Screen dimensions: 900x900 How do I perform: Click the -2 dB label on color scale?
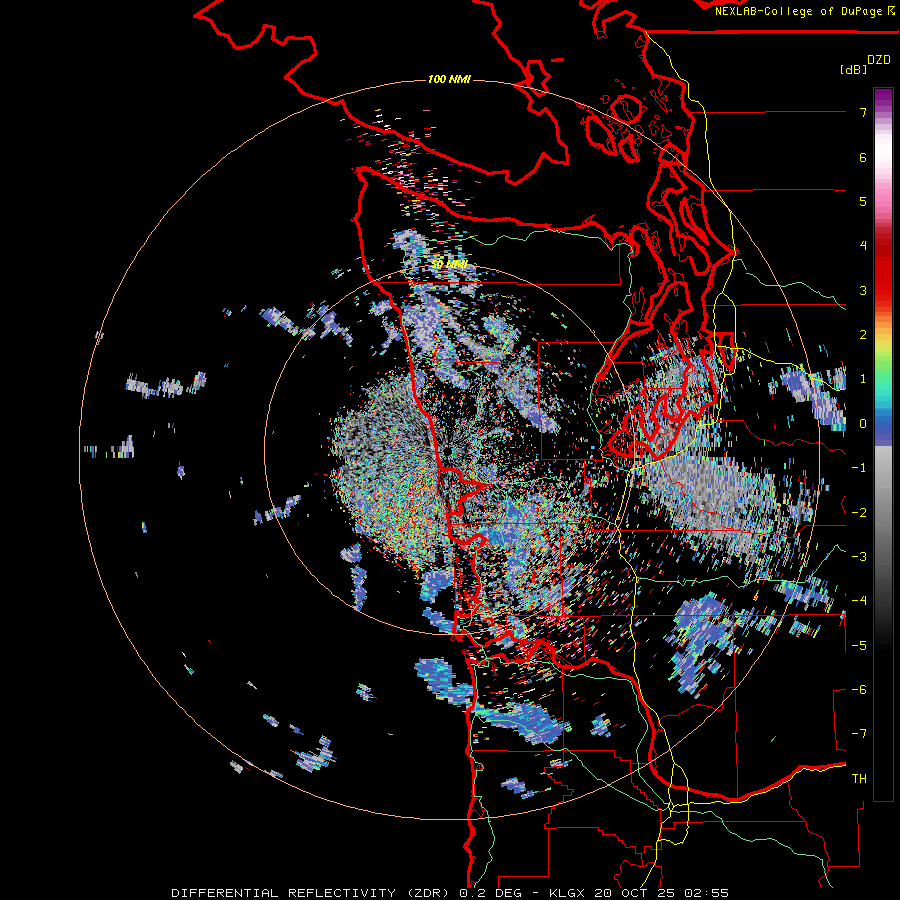pos(859,513)
